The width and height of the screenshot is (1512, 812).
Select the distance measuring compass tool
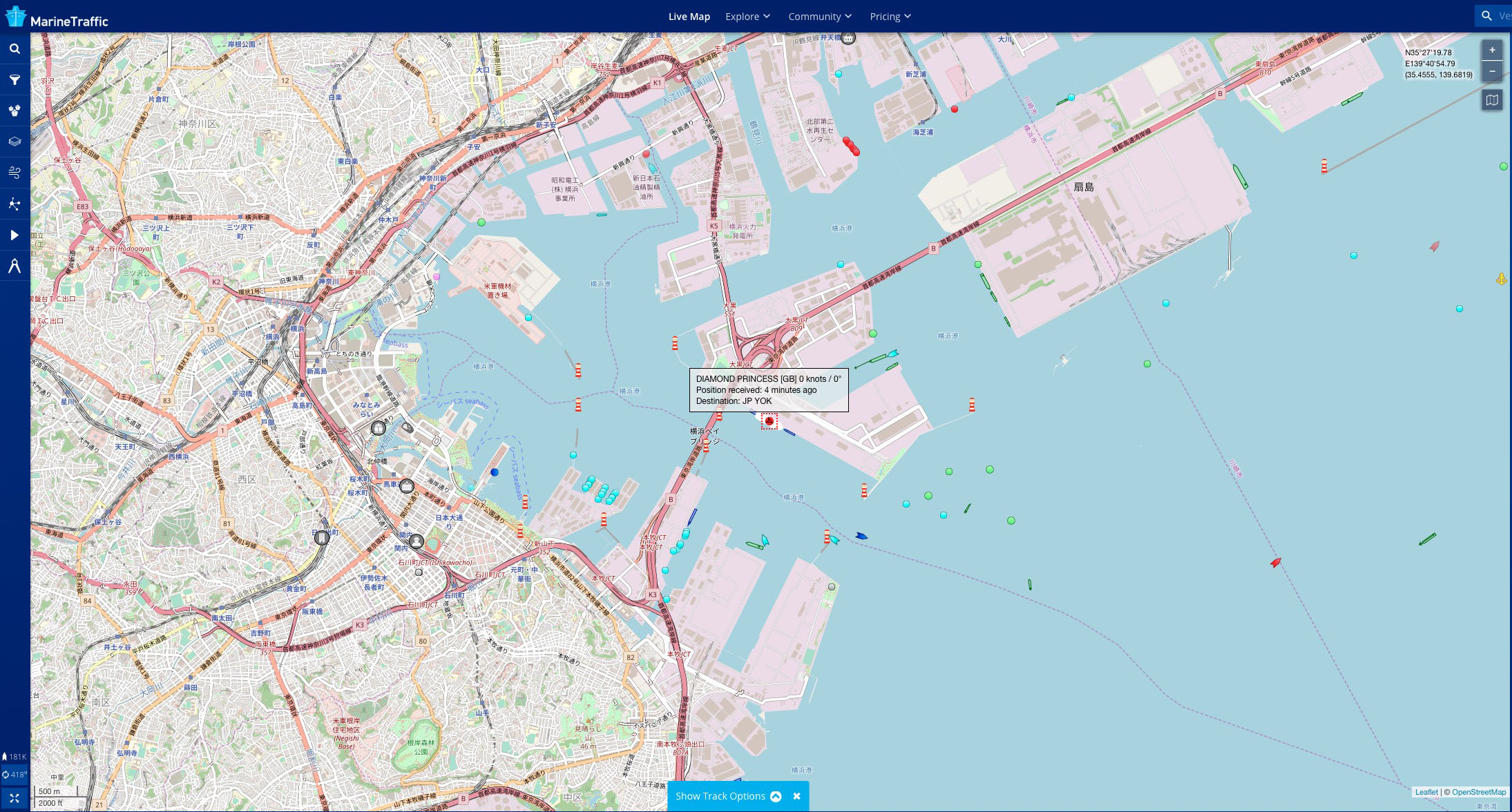point(15,266)
